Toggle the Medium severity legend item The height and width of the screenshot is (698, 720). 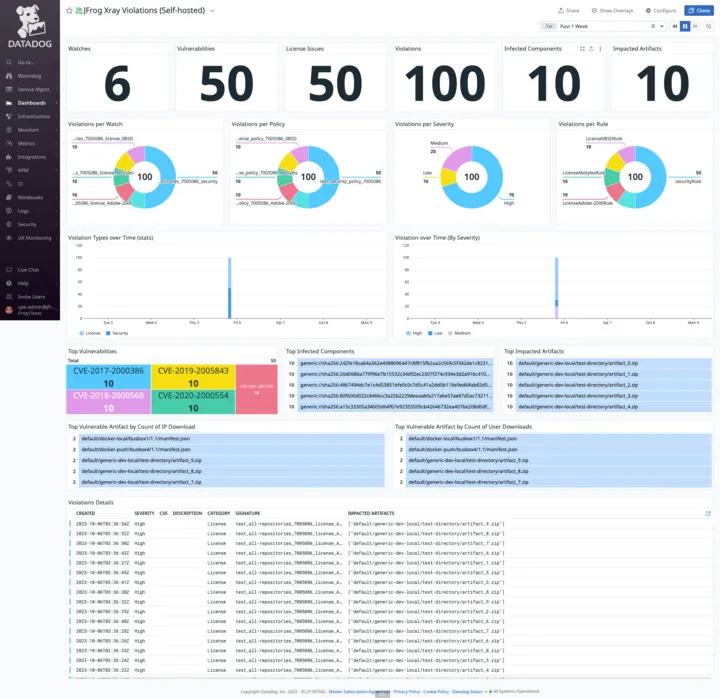pyautogui.click(x=460, y=333)
